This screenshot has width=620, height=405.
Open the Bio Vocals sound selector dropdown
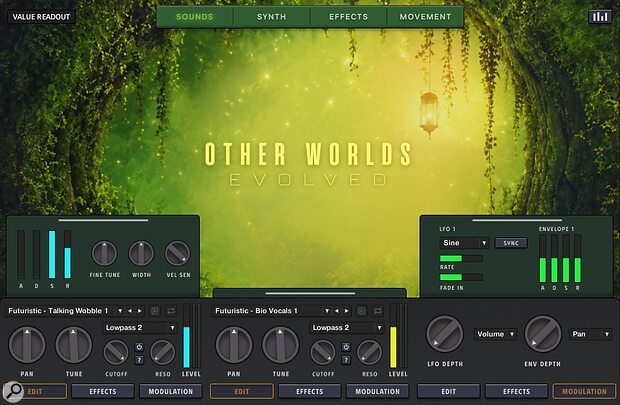327,311
